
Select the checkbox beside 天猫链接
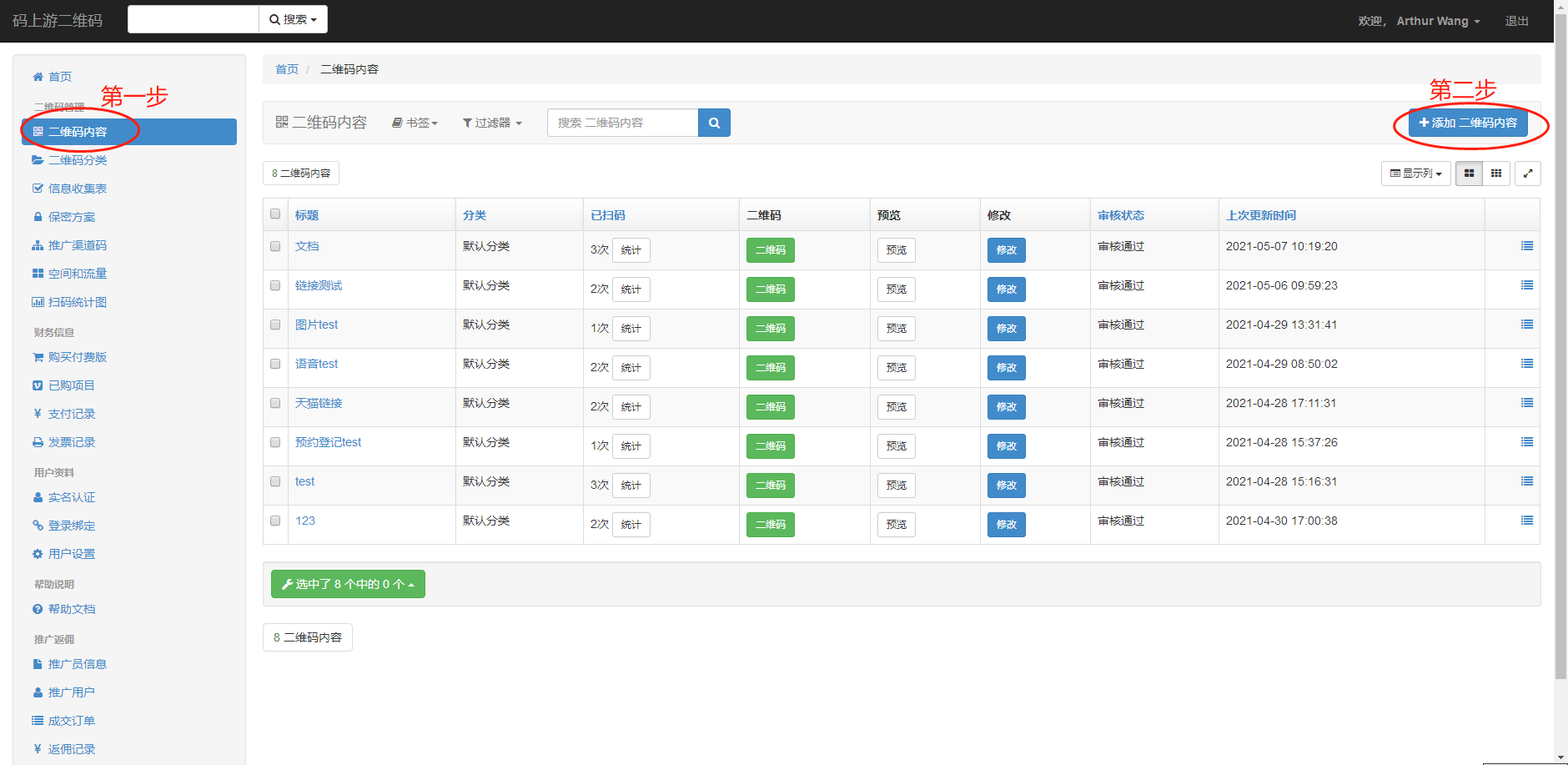click(275, 403)
